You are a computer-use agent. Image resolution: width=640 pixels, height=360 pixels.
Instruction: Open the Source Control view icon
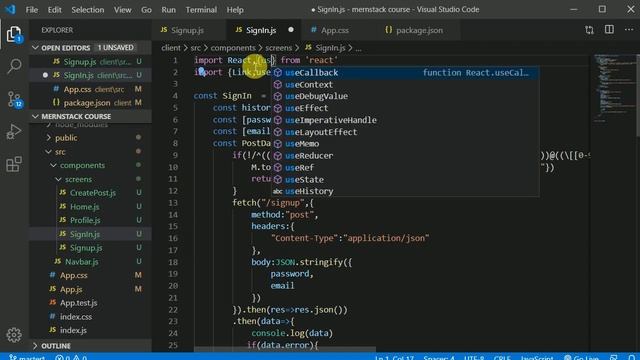[x=14, y=99]
